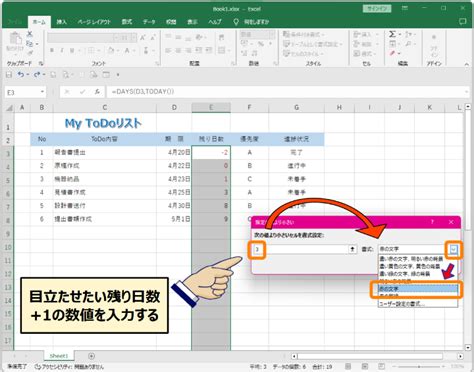Click the Fill down icon in editing group

[x=392, y=44]
